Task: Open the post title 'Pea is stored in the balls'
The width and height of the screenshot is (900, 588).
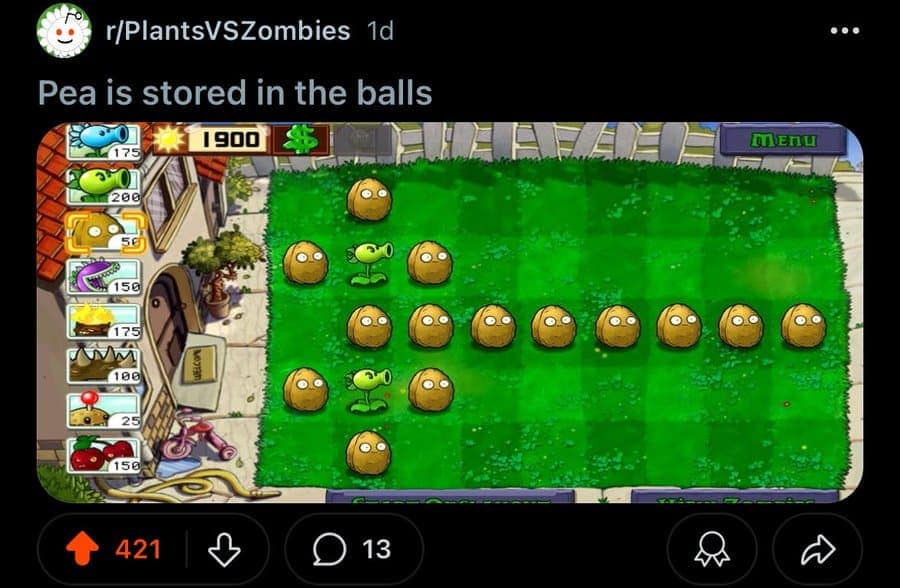Action: (x=235, y=93)
